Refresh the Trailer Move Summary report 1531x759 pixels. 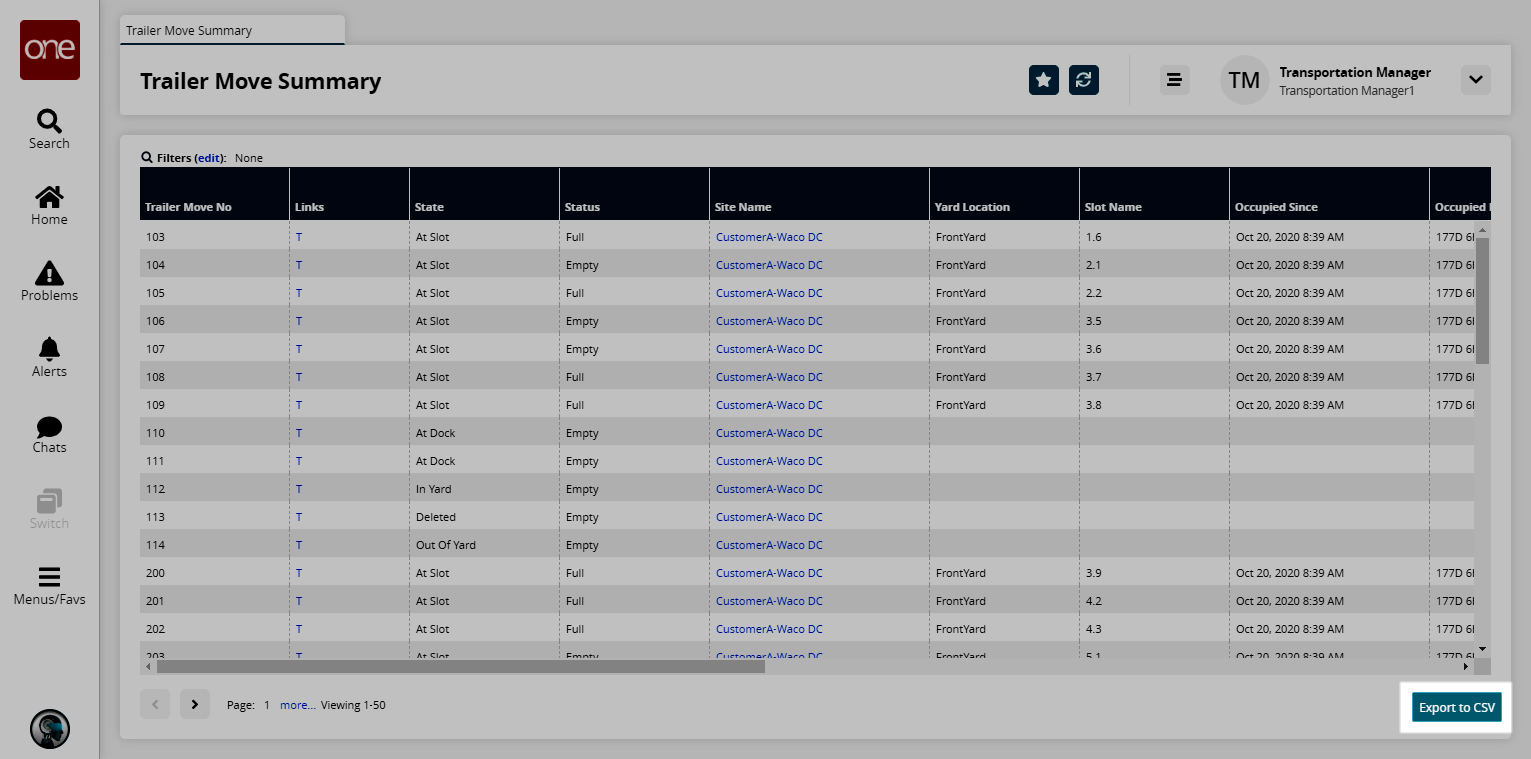tap(1084, 80)
